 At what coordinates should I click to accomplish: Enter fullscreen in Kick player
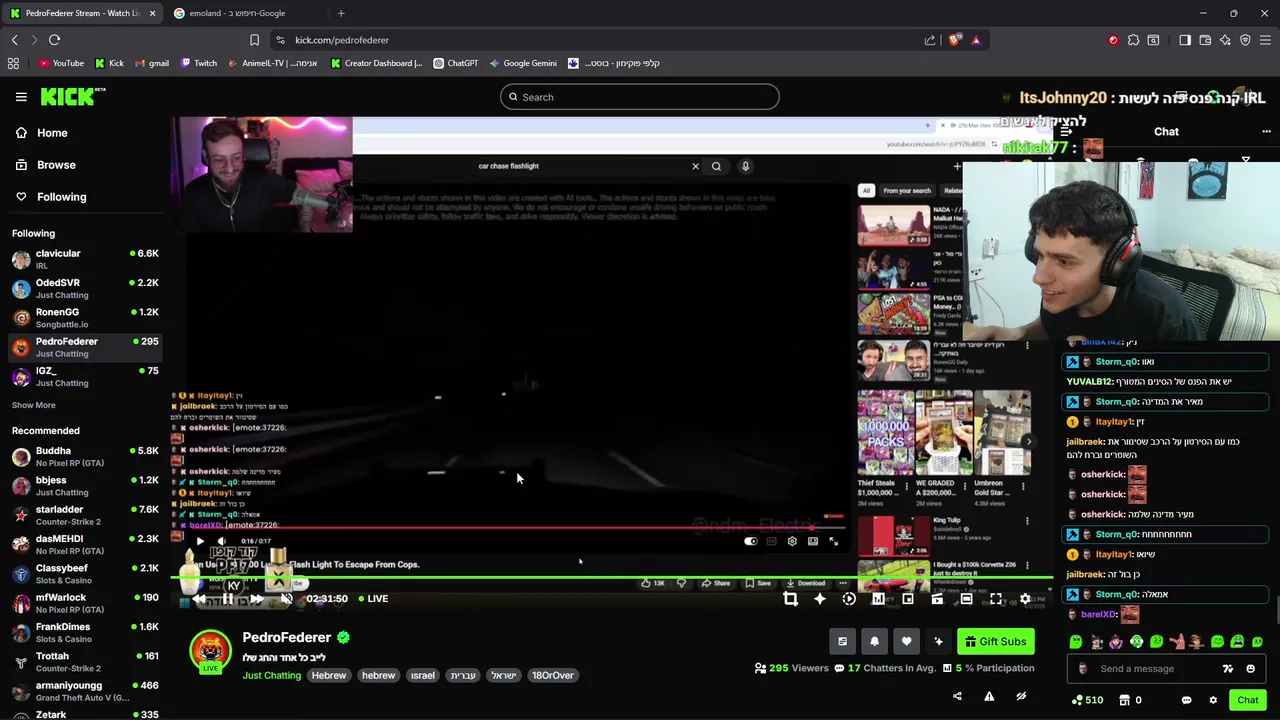click(996, 599)
